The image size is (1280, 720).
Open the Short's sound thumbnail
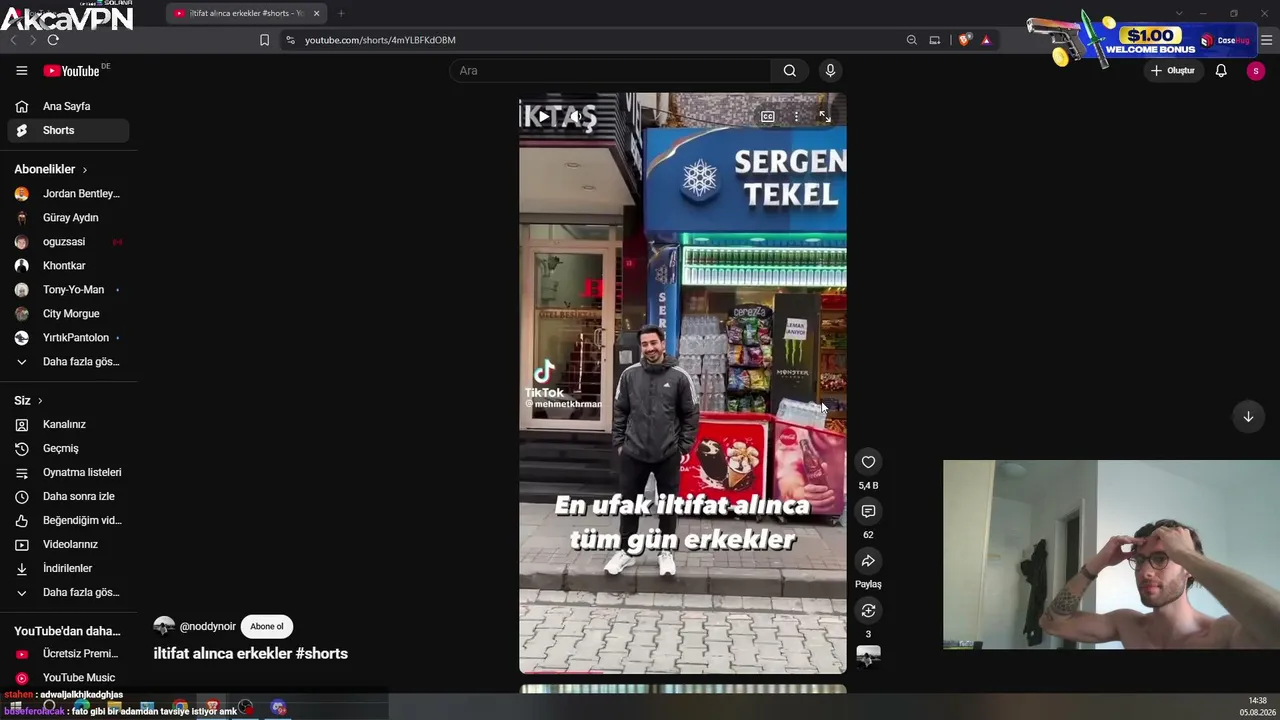pyautogui.click(x=868, y=656)
